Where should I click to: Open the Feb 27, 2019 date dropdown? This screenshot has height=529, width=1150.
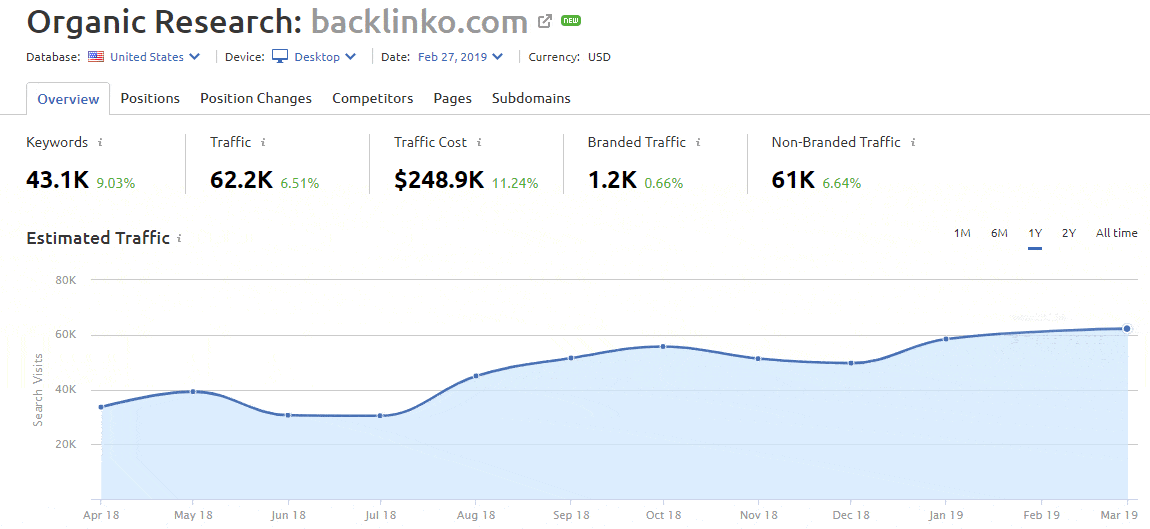pos(461,56)
